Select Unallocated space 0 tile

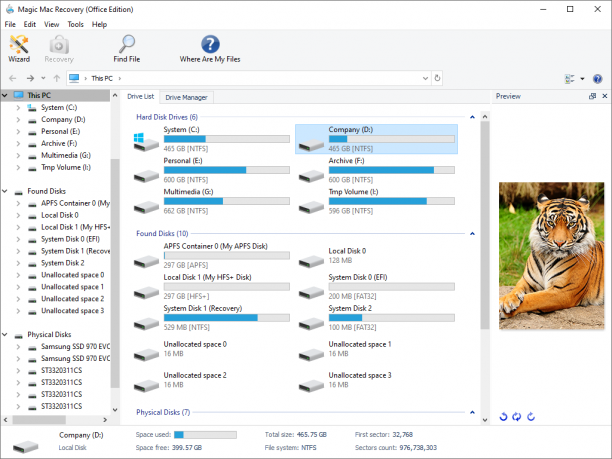(211, 349)
